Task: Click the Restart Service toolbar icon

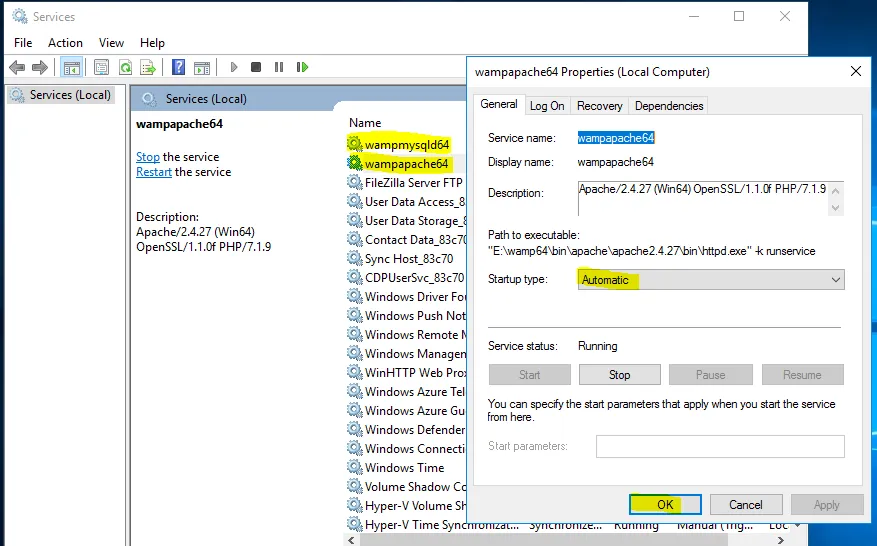Action: pyautogui.click(x=302, y=67)
